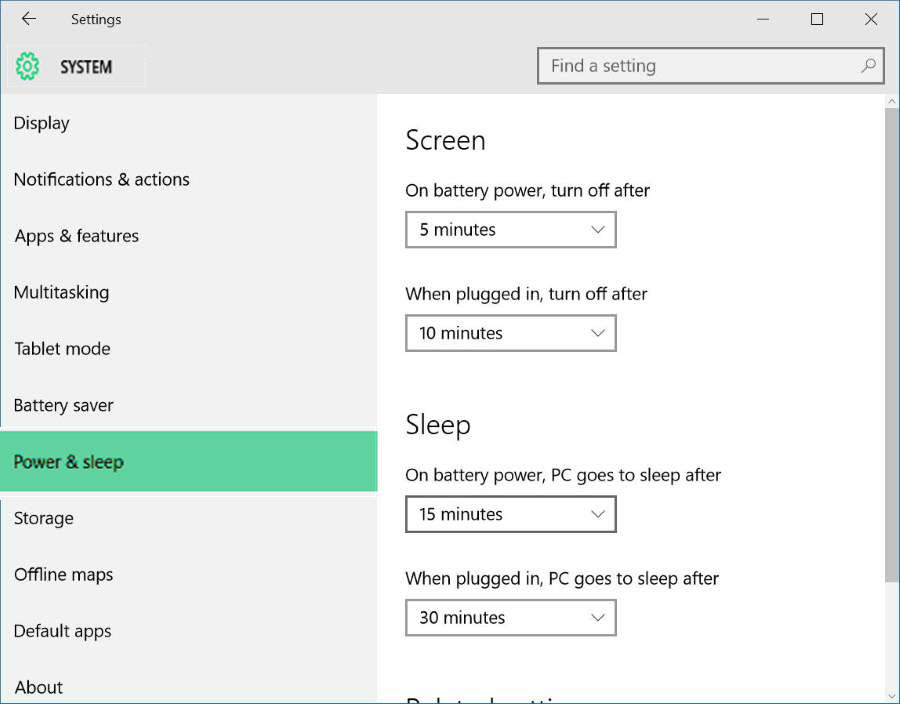The image size is (900, 704).
Task: Open the About page
Action: pos(38,687)
